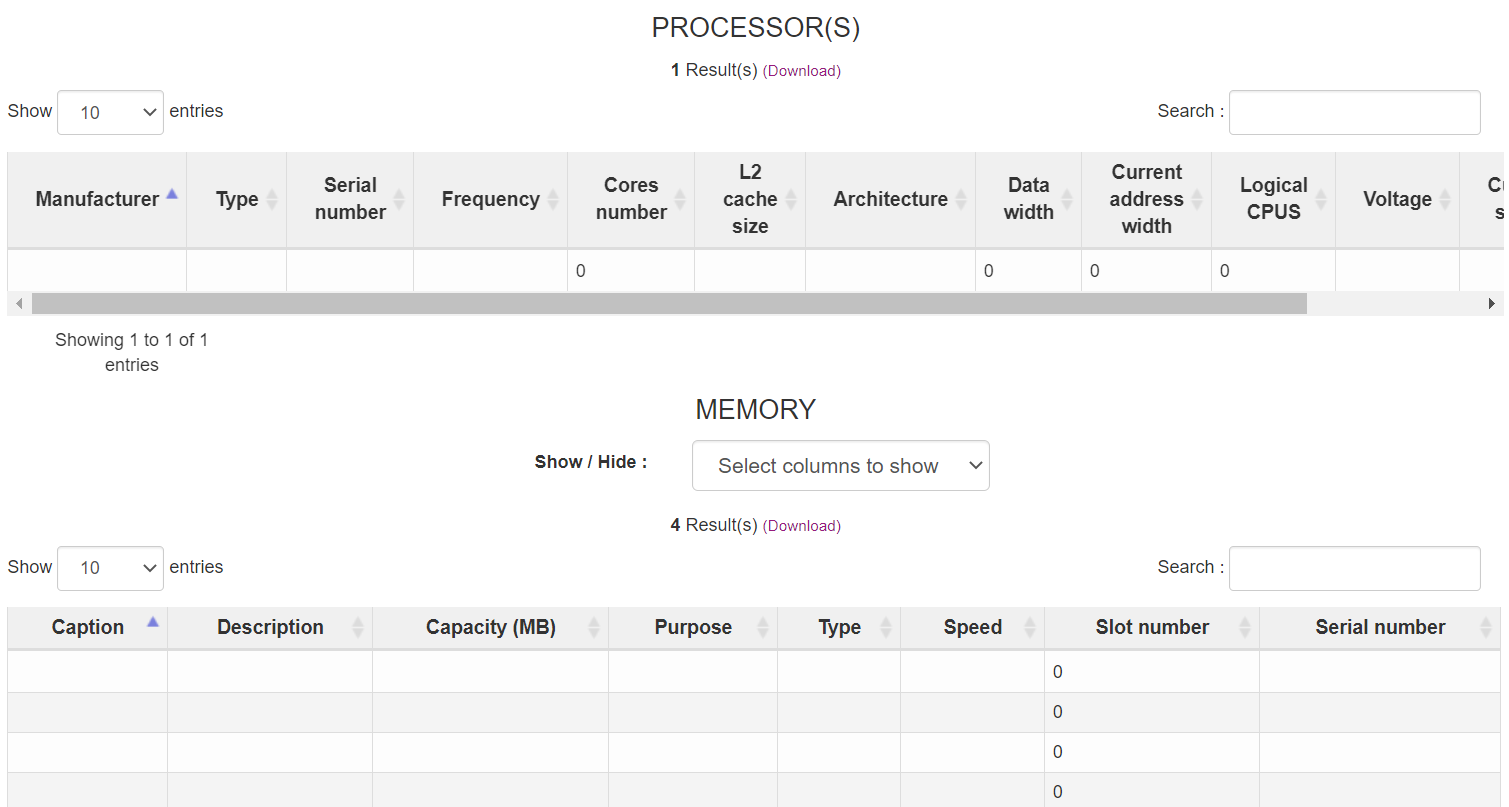Download the memory results
Viewport: 1509px width, 807px height.
pyautogui.click(x=801, y=525)
